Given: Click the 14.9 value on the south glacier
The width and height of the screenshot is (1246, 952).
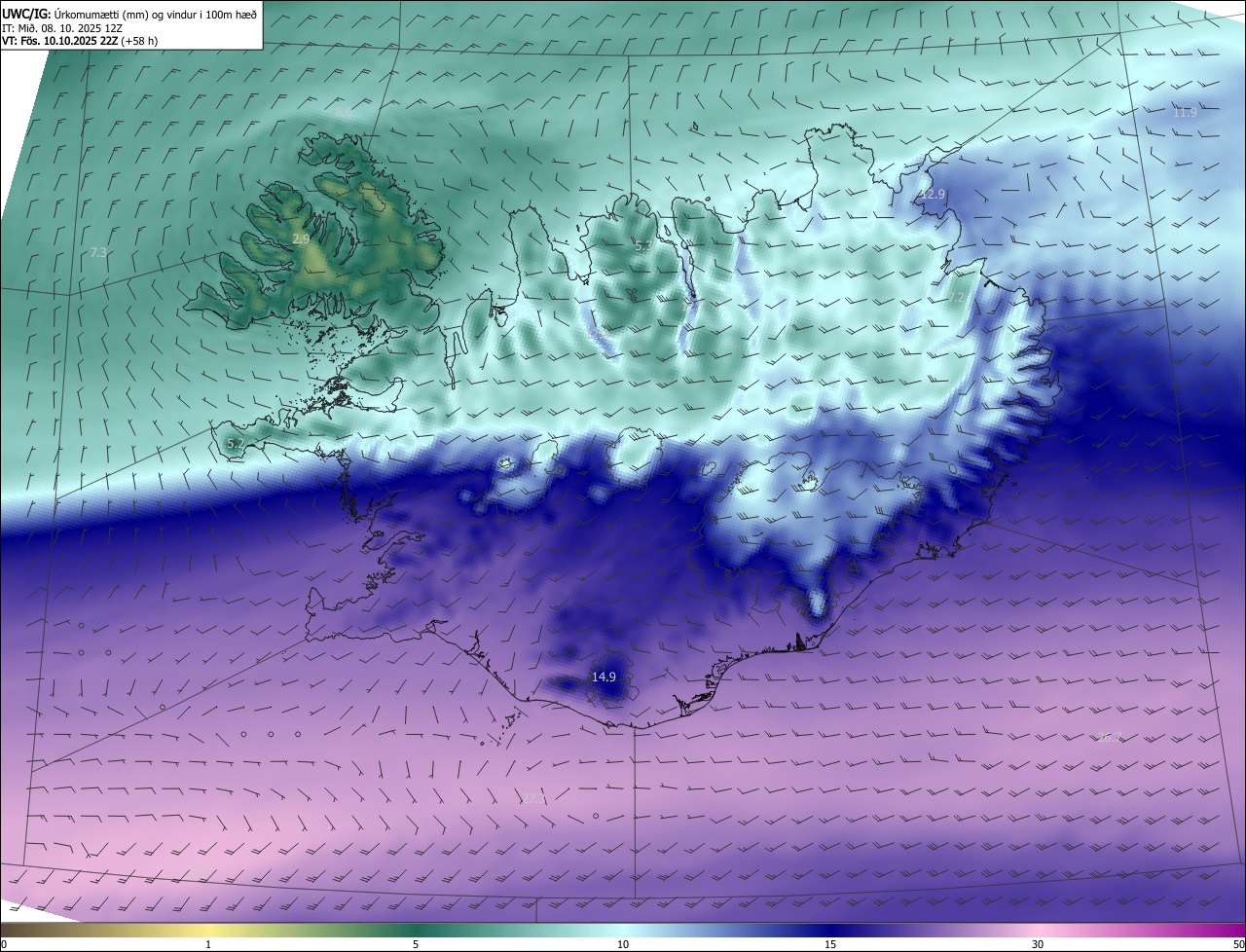Looking at the screenshot, I should click(604, 677).
